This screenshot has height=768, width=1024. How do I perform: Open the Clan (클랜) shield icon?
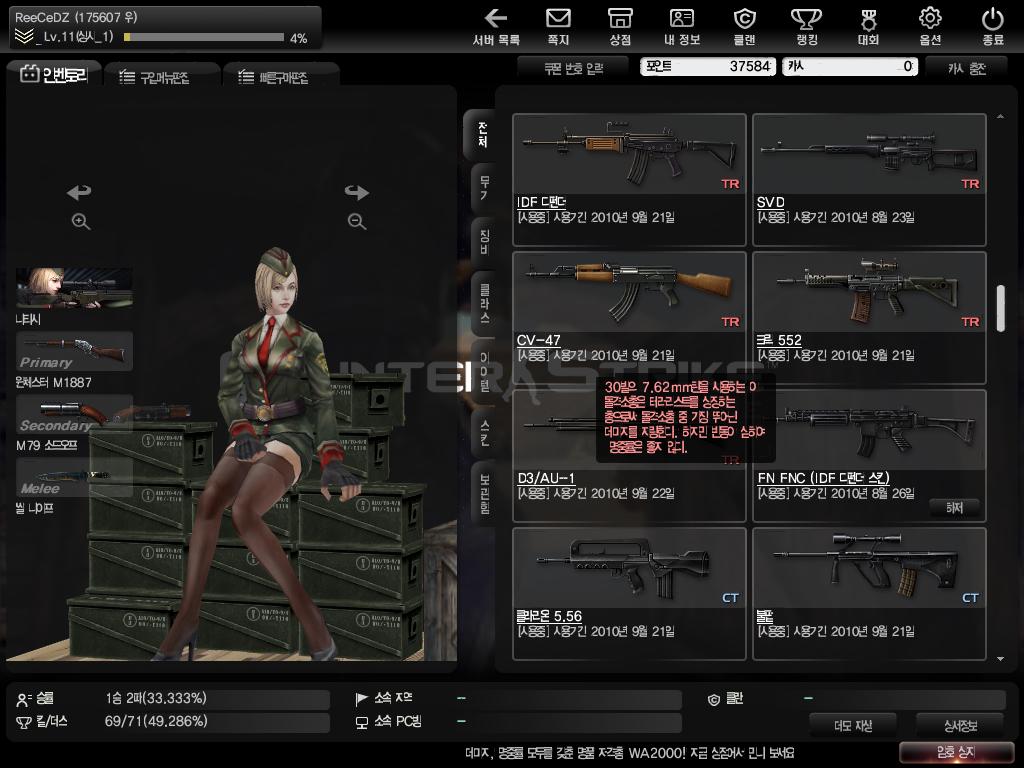click(744, 27)
